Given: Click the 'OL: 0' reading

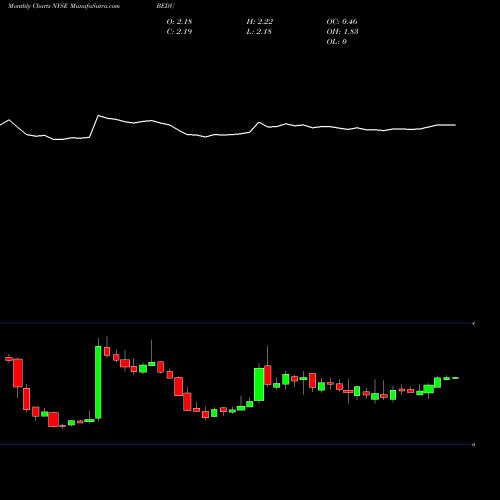Looking at the screenshot, I should coord(336,42).
